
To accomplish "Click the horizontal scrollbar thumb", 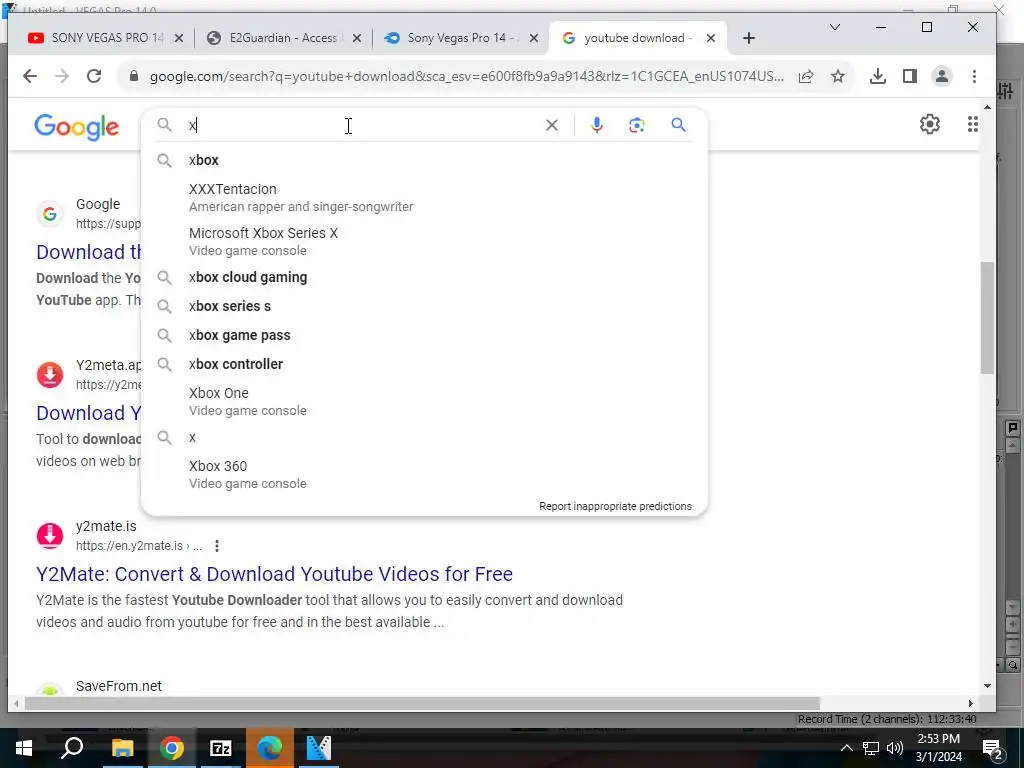I will (422, 703).
